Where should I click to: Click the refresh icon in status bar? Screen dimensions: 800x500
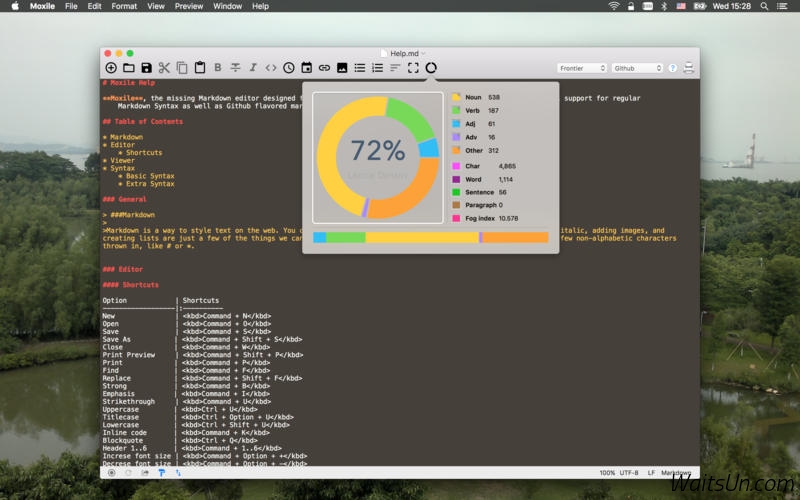click(x=128, y=473)
